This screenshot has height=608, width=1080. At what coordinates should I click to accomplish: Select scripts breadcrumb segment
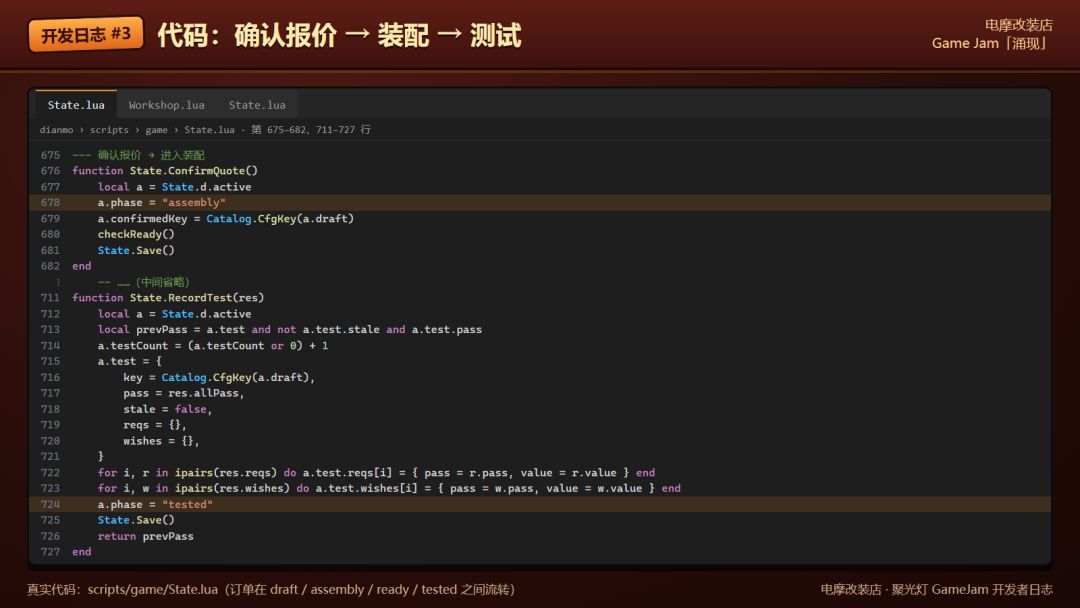[x=109, y=129]
